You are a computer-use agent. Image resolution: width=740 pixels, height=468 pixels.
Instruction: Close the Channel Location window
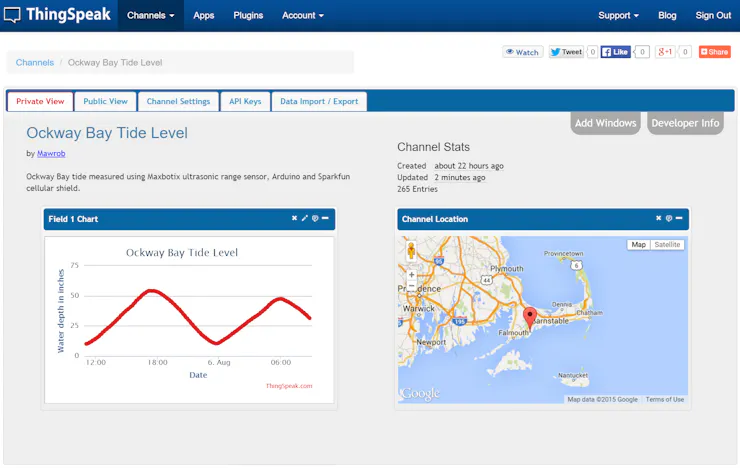click(658, 218)
